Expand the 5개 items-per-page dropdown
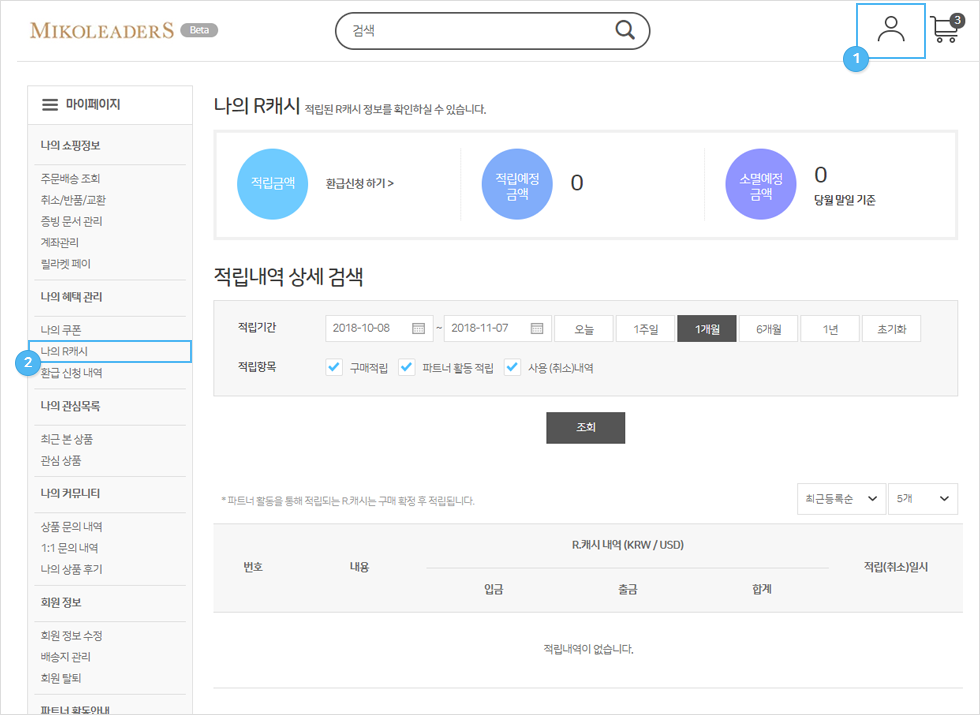Screen dimensions: 980x715 [922, 498]
